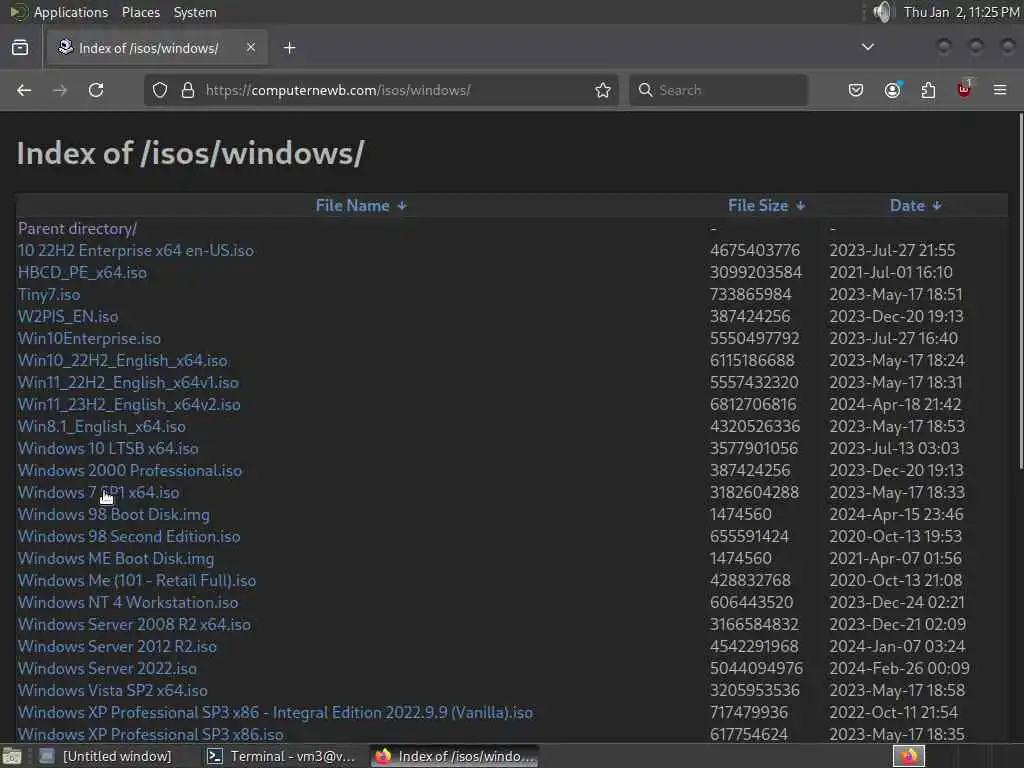Click Windows 7 SP1 x64.iso link
The width and height of the screenshot is (1024, 768).
pyautogui.click(x=99, y=492)
